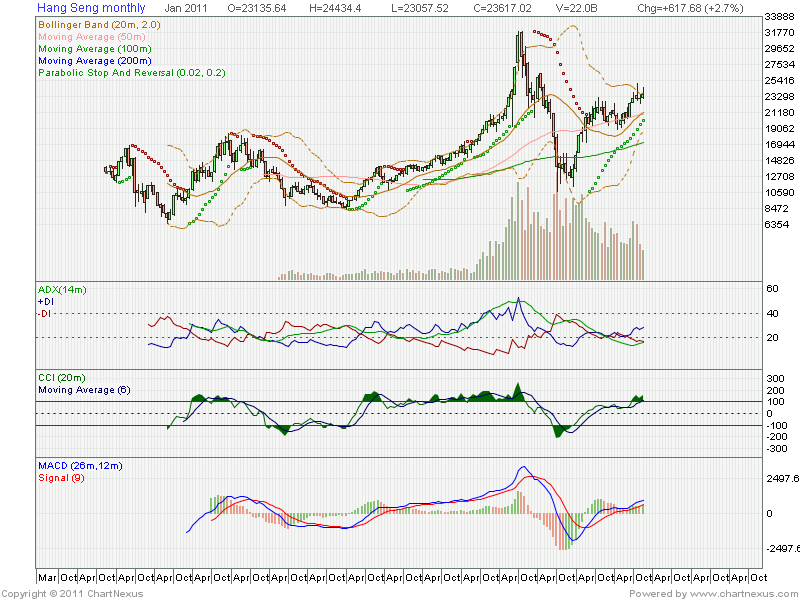Select the 'Moving Average (100m)' legend entry
This screenshot has width=800, height=600.
(95, 49)
